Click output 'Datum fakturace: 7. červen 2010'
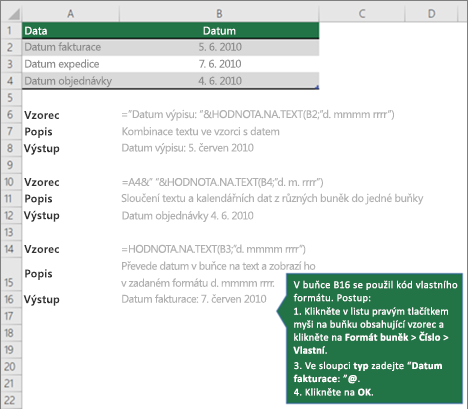This screenshot has width=468, height=409. coord(194,299)
